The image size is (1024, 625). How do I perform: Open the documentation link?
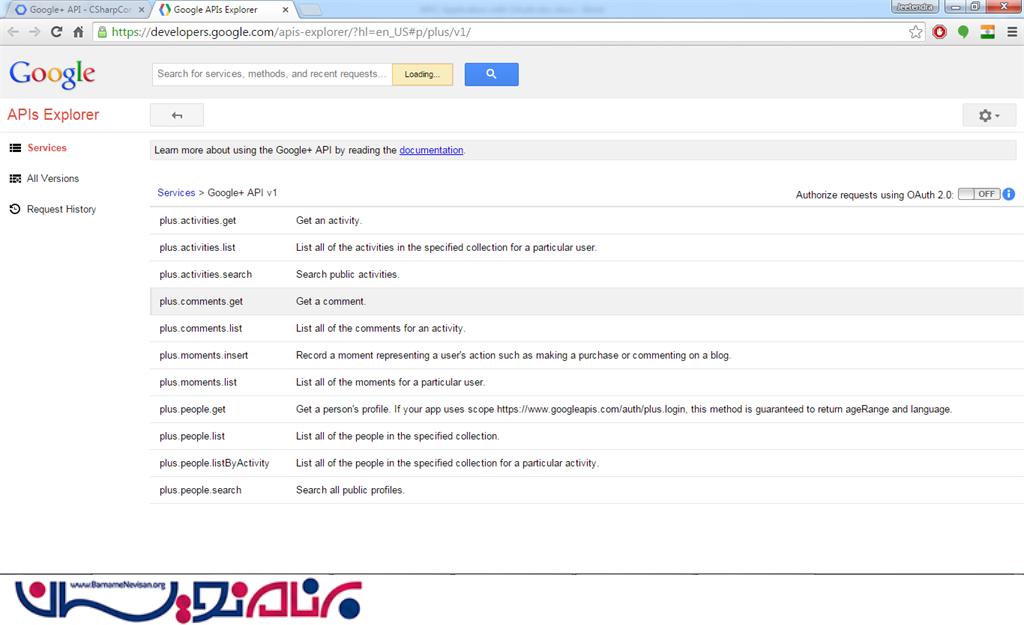(x=431, y=150)
